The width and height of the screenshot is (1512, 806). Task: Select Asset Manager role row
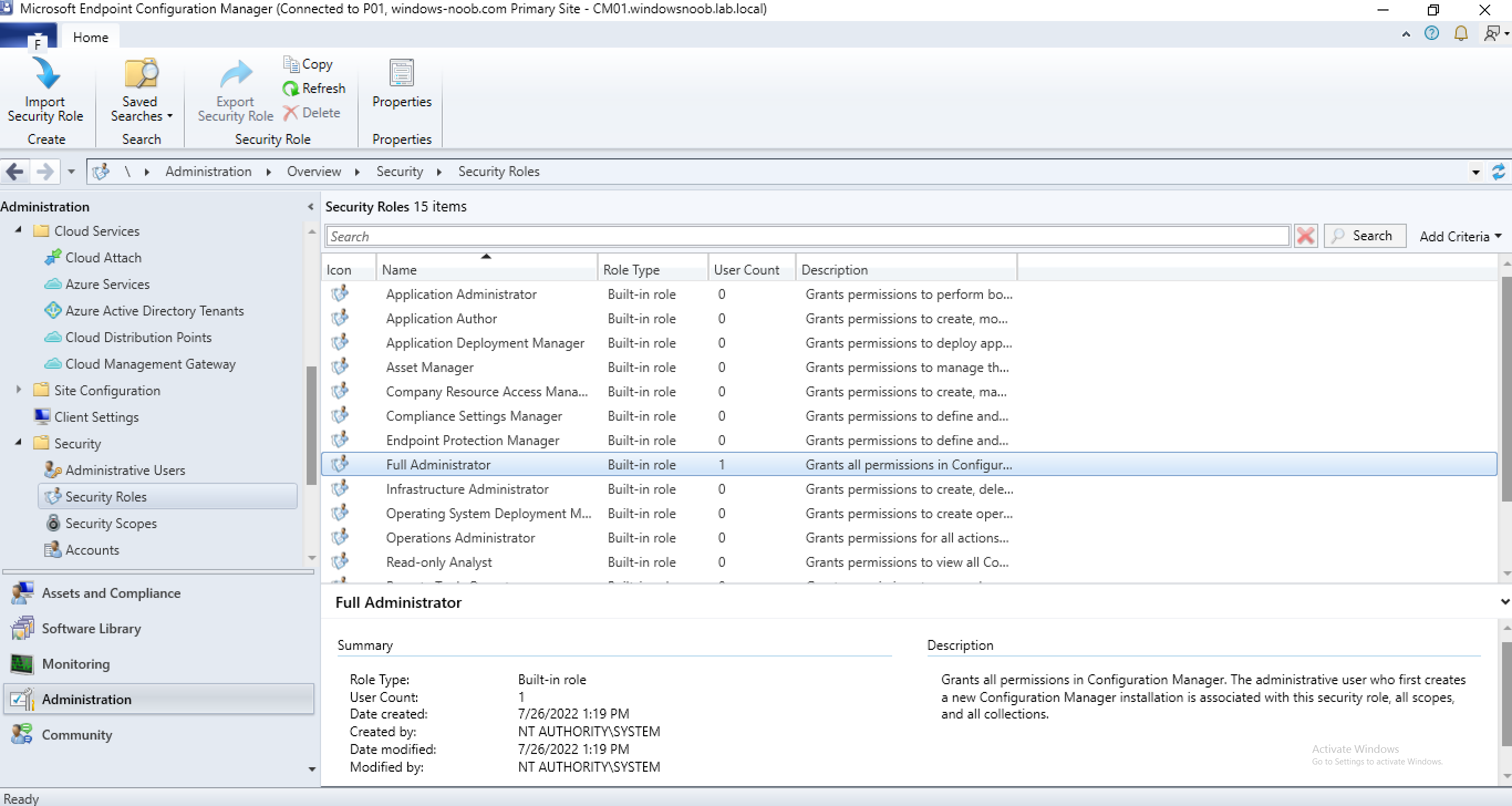click(x=909, y=367)
